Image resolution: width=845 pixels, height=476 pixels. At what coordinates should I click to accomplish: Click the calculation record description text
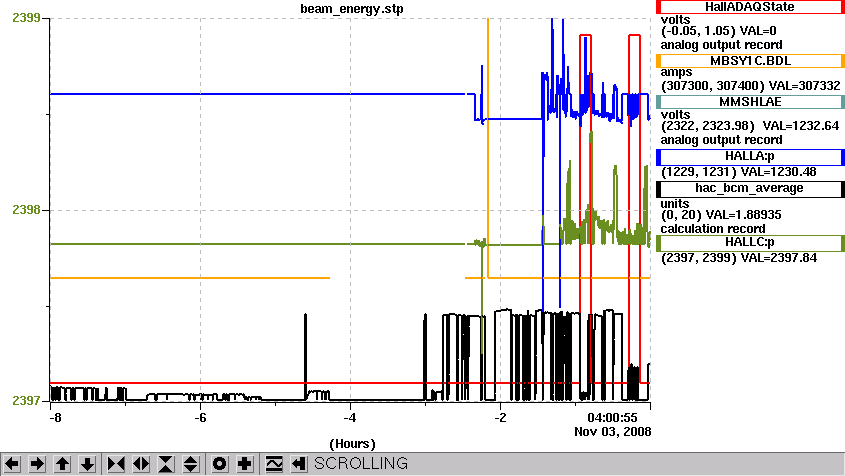point(712,229)
